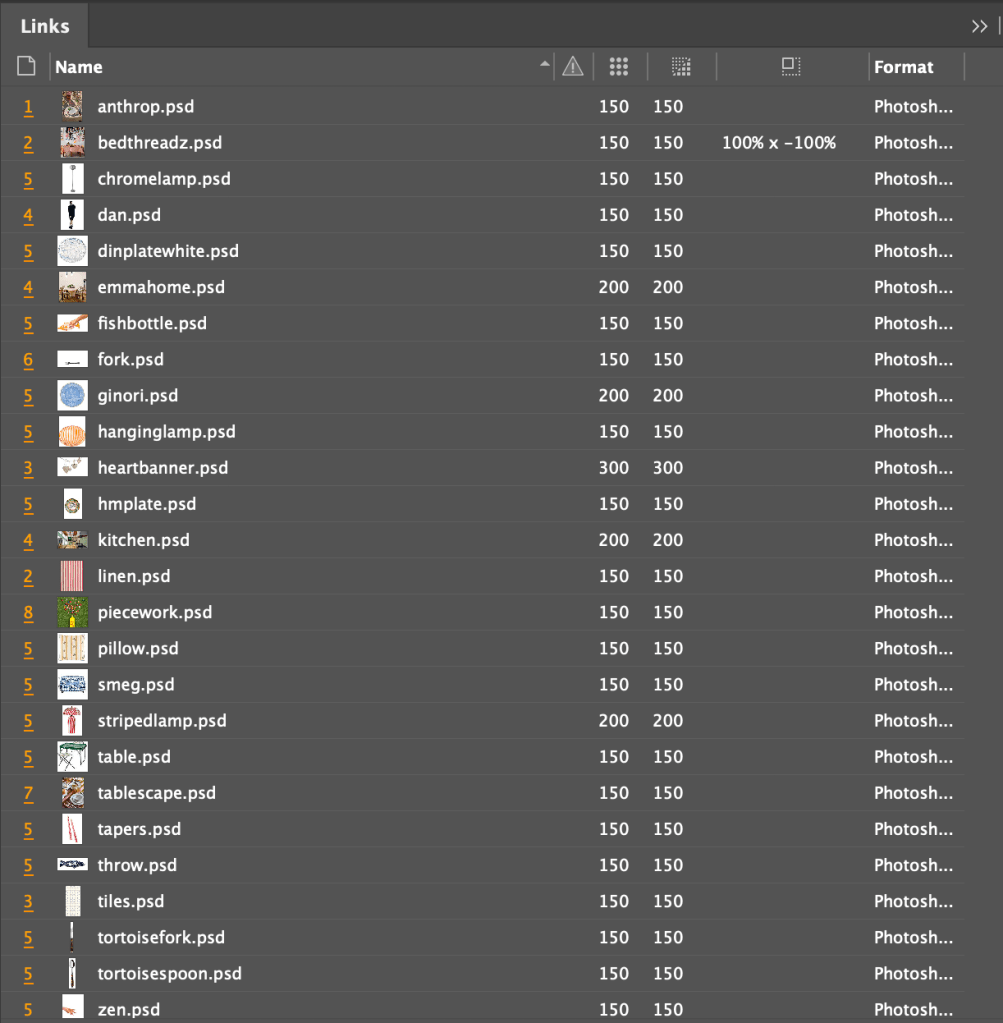1003x1023 pixels.
Task: Select the piecework.psd thumbnail image
Action: pyautogui.click(x=72, y=613)
